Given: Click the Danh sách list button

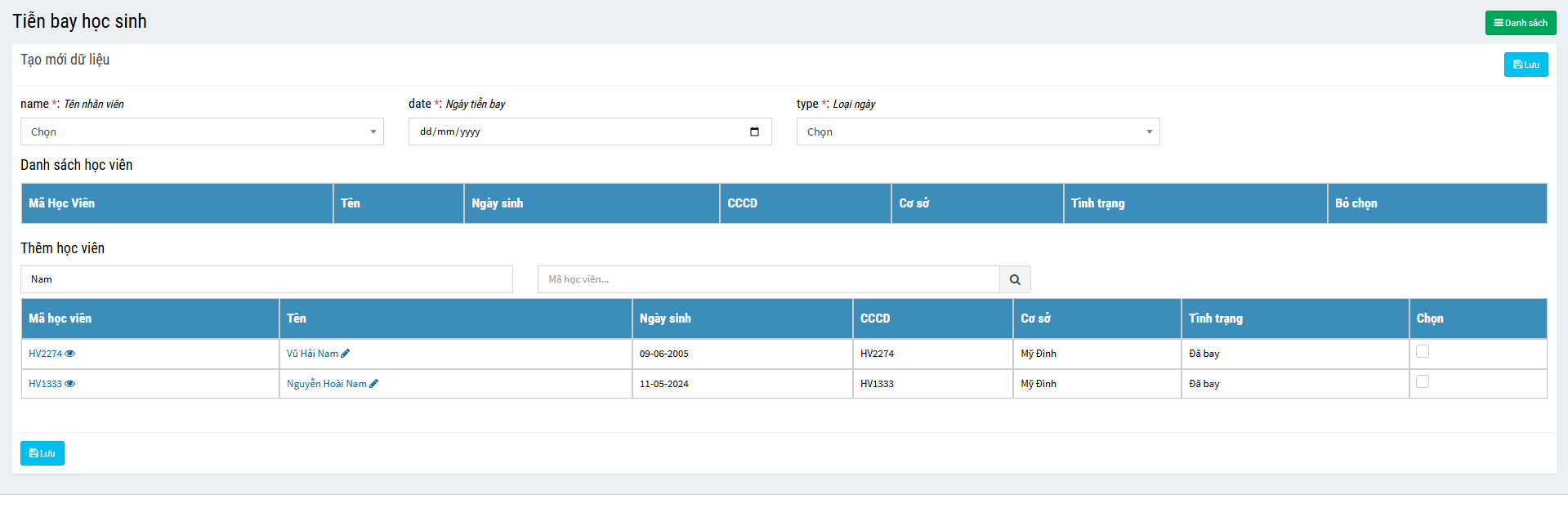Looking at the screenshot, I should pyautogui.click(x=1521, y=23).
